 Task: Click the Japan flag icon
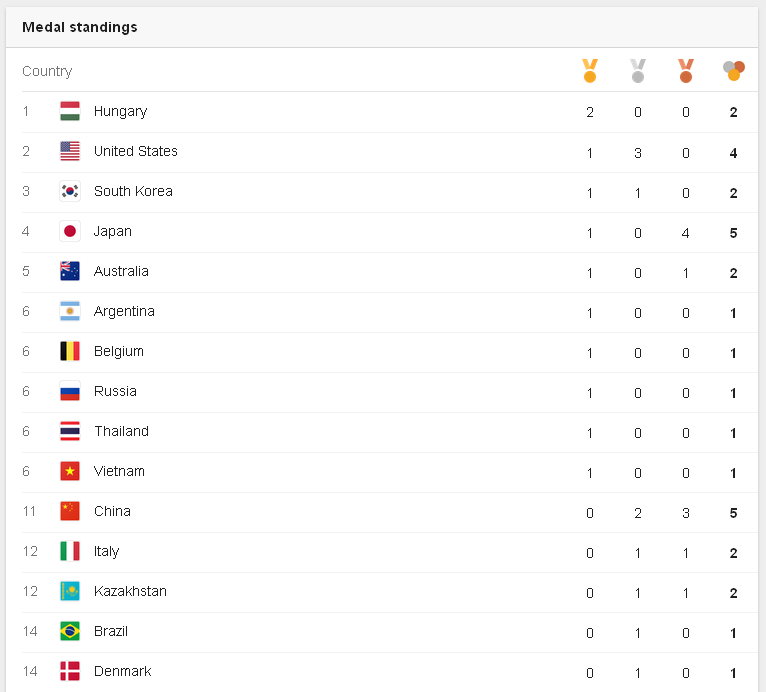70,231
